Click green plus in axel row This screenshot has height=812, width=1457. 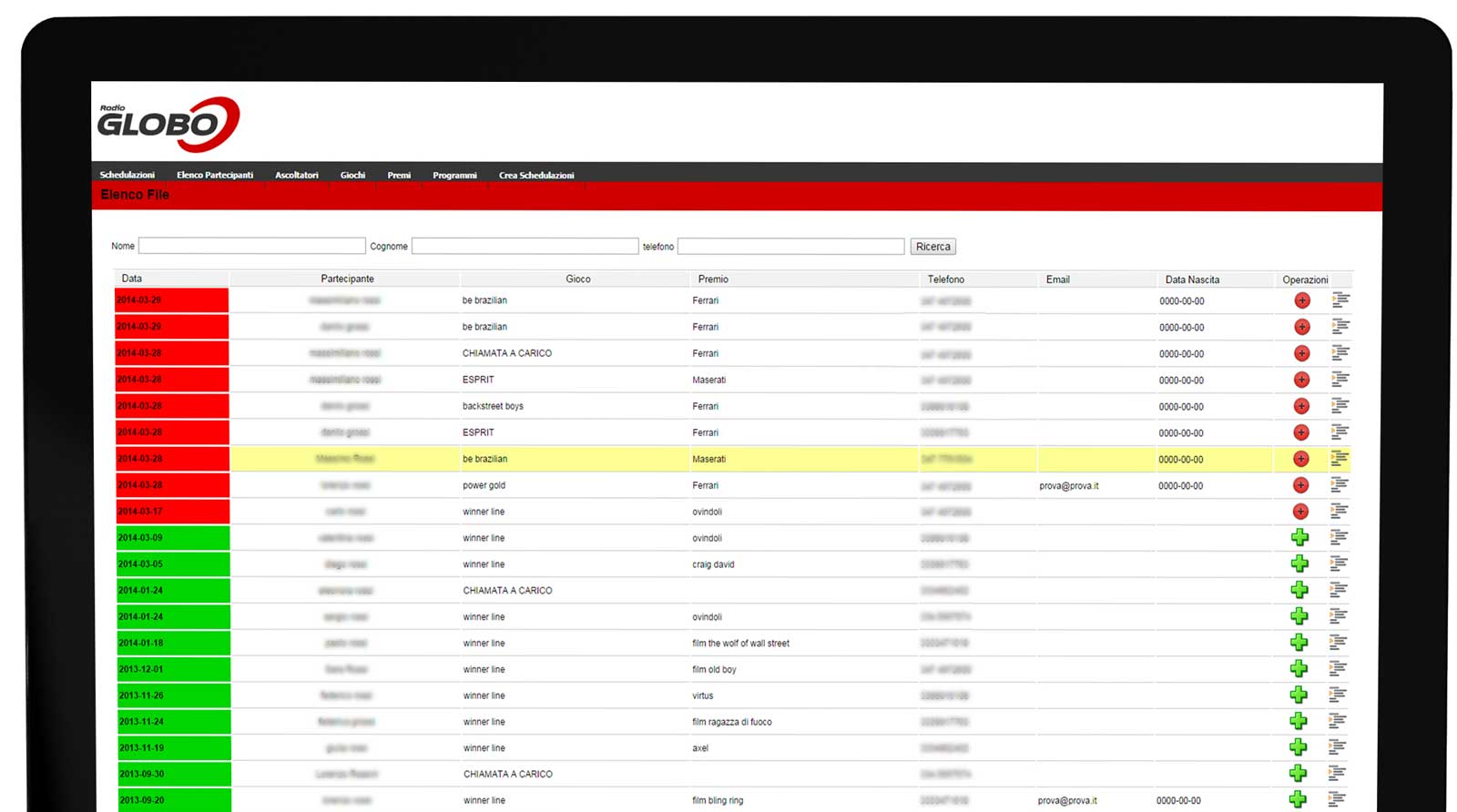[x=1299, y=747]
